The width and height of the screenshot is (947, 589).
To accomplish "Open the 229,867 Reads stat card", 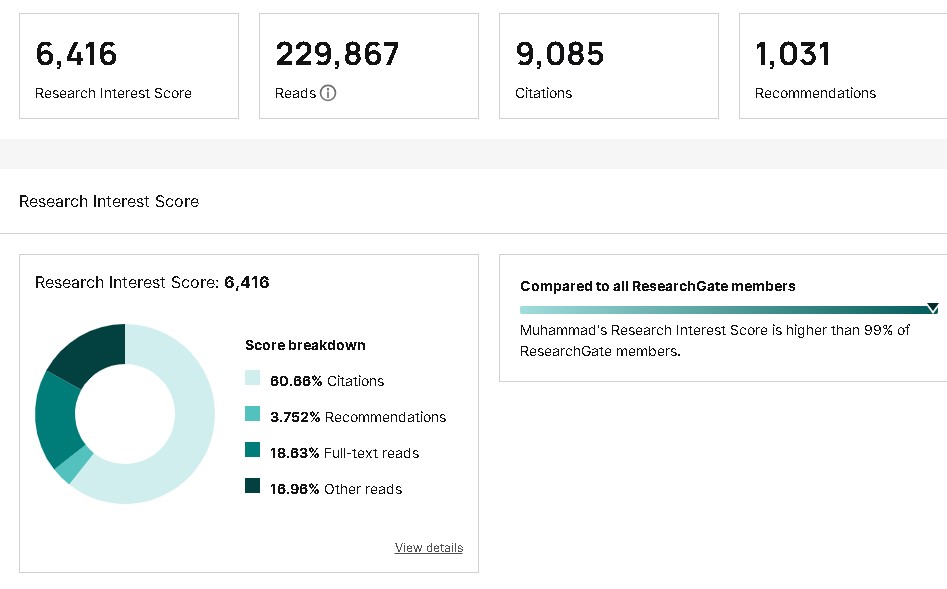I will 369,66.
